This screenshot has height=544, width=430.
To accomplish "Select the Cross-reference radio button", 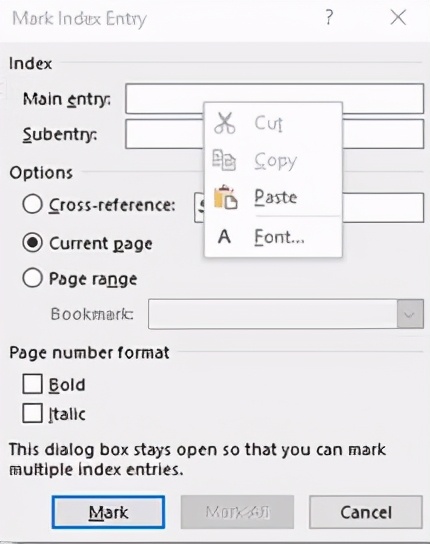I will coord(33,204).
